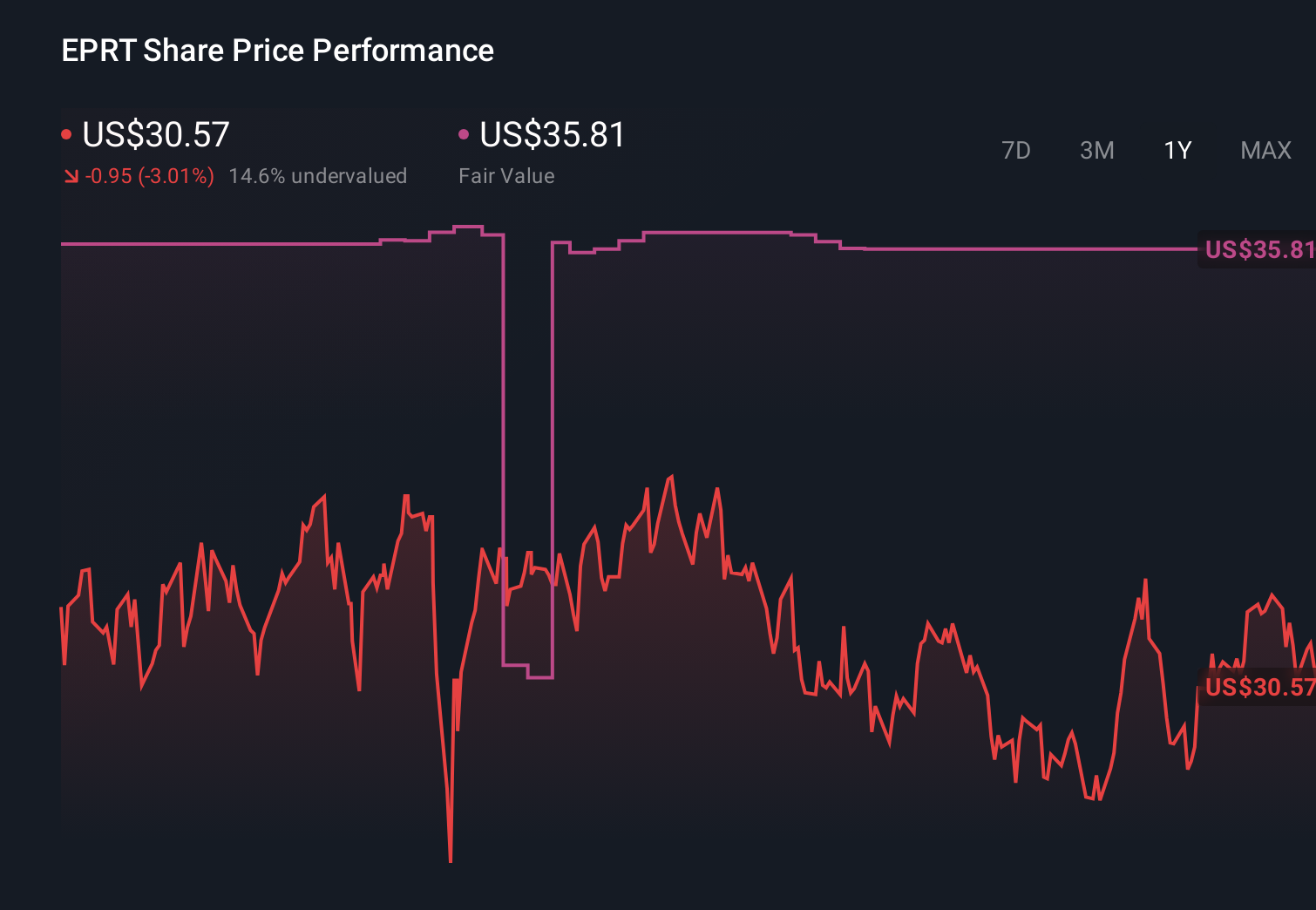This screenshot has height=910, width=1316.
Task: Select the MAX time range
Action: [x=1265, y=150]
